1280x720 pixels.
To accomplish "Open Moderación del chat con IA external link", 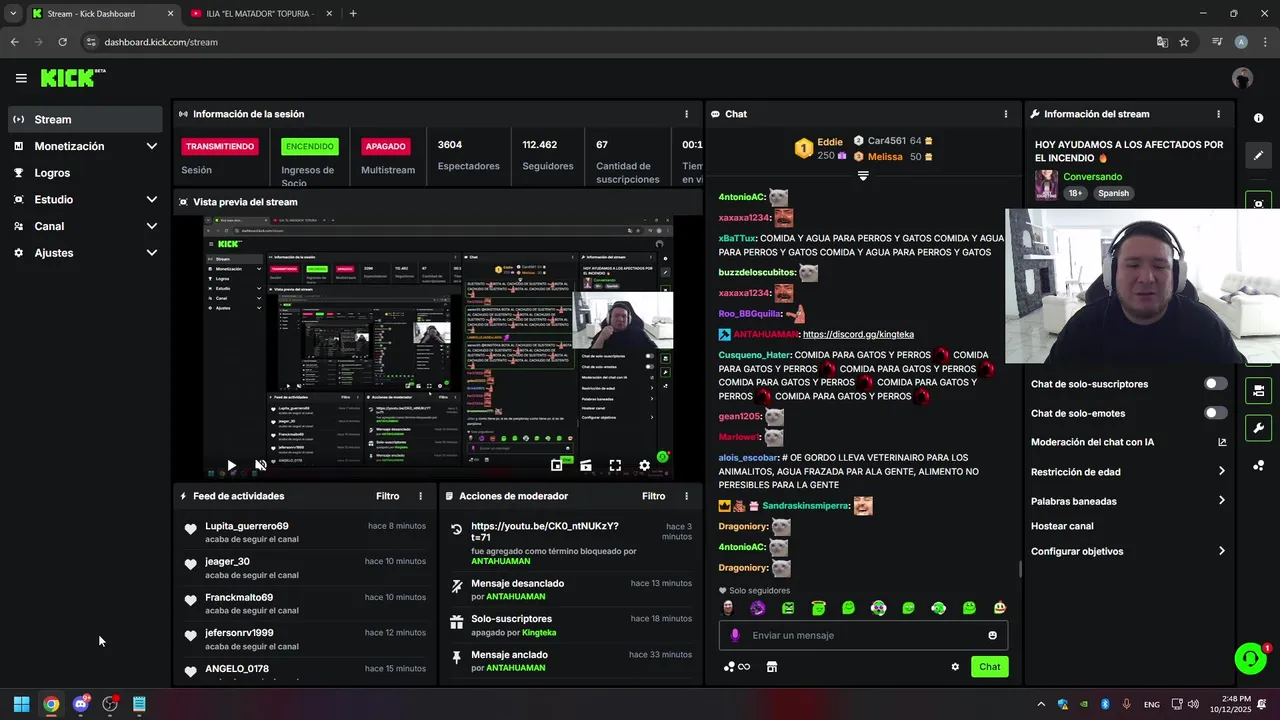I will [1222, 442].
